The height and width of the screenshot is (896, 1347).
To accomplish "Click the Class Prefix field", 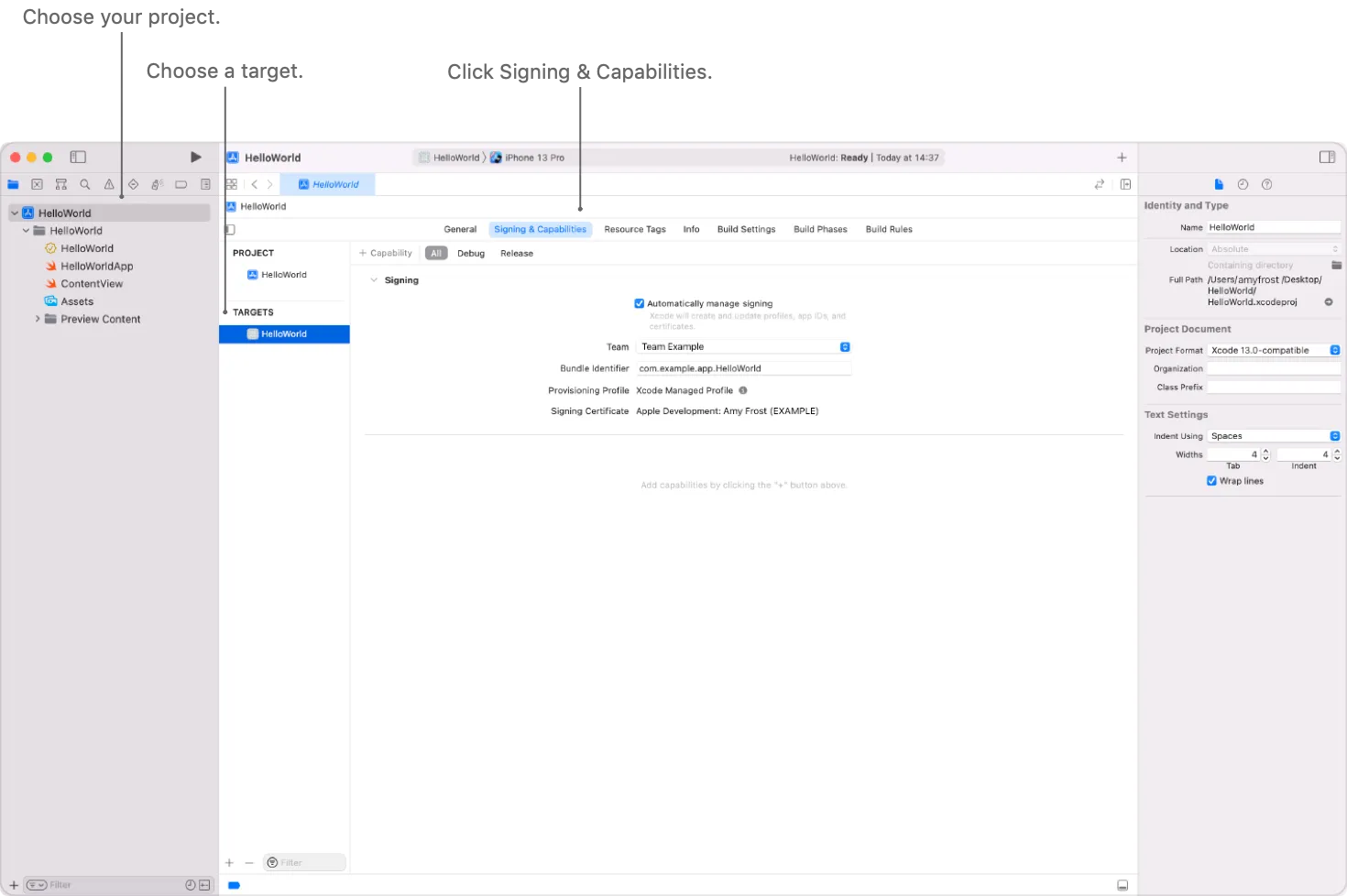I will pos(1274,387).
